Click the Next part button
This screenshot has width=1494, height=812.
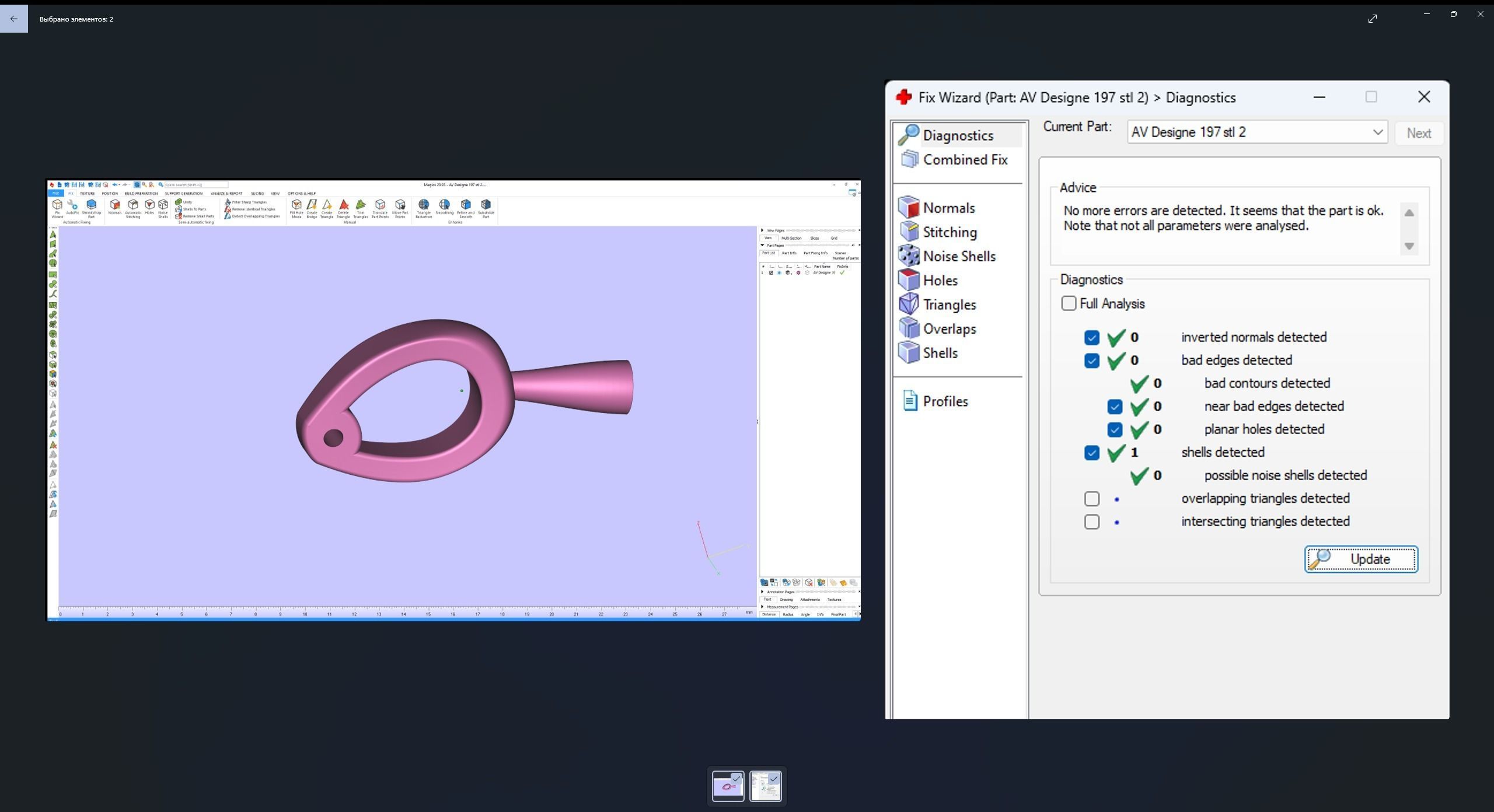pos(1418,133)
